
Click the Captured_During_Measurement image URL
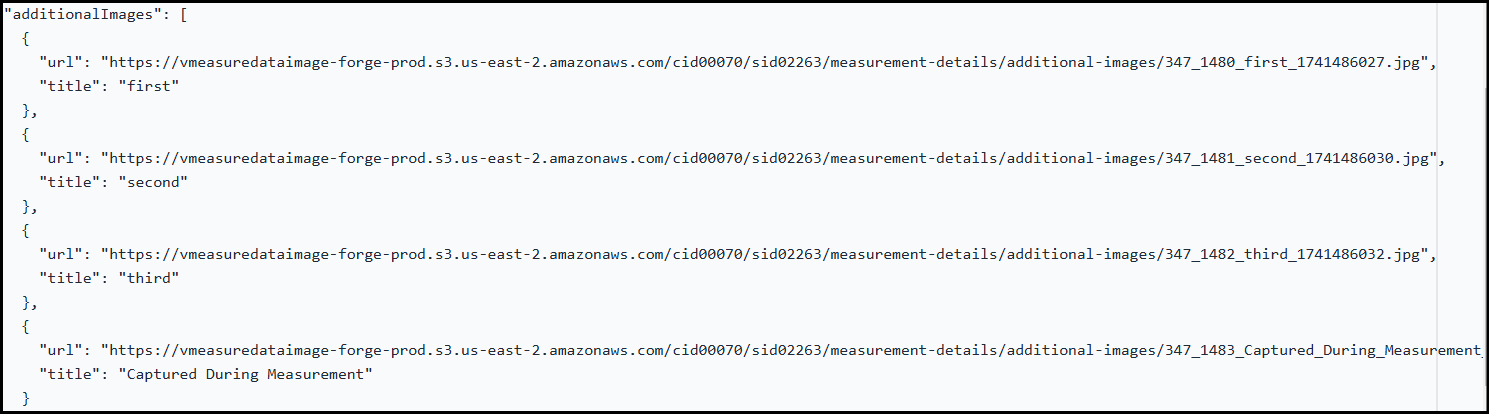coord(790,350)
